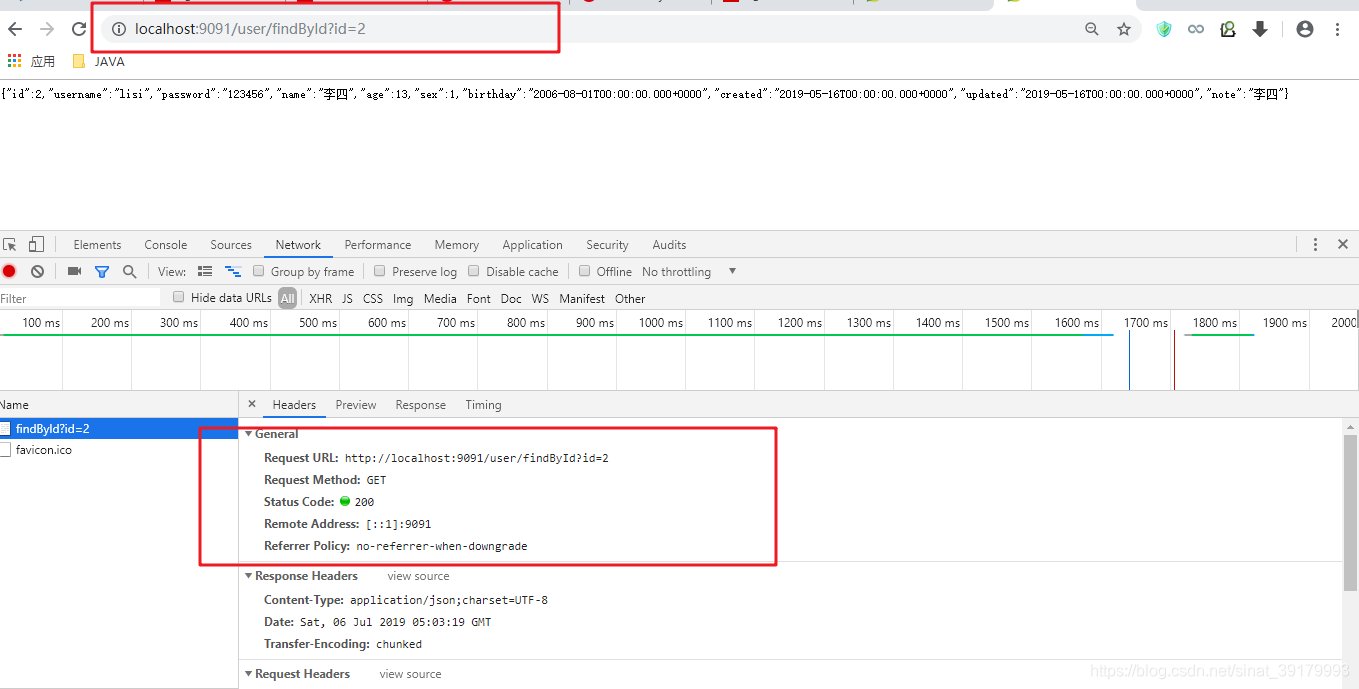Clear the network log

pos(37,271)
